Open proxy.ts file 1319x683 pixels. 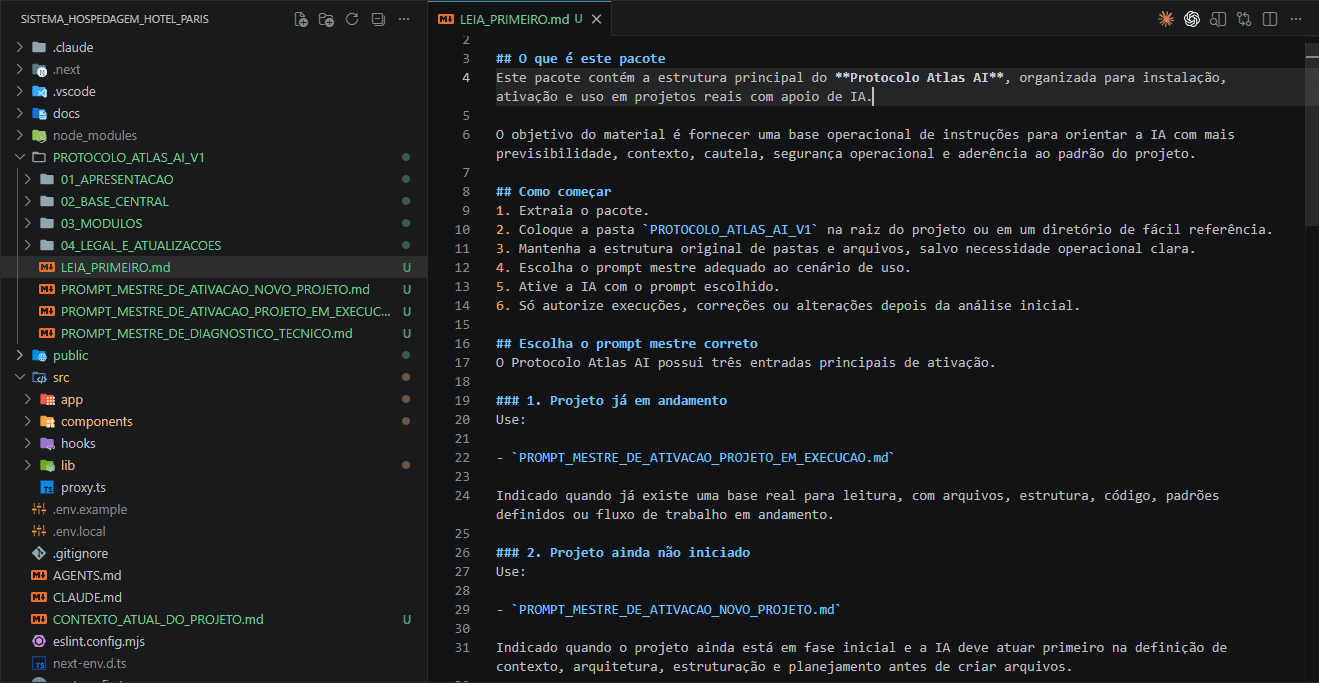pos(213,487)
